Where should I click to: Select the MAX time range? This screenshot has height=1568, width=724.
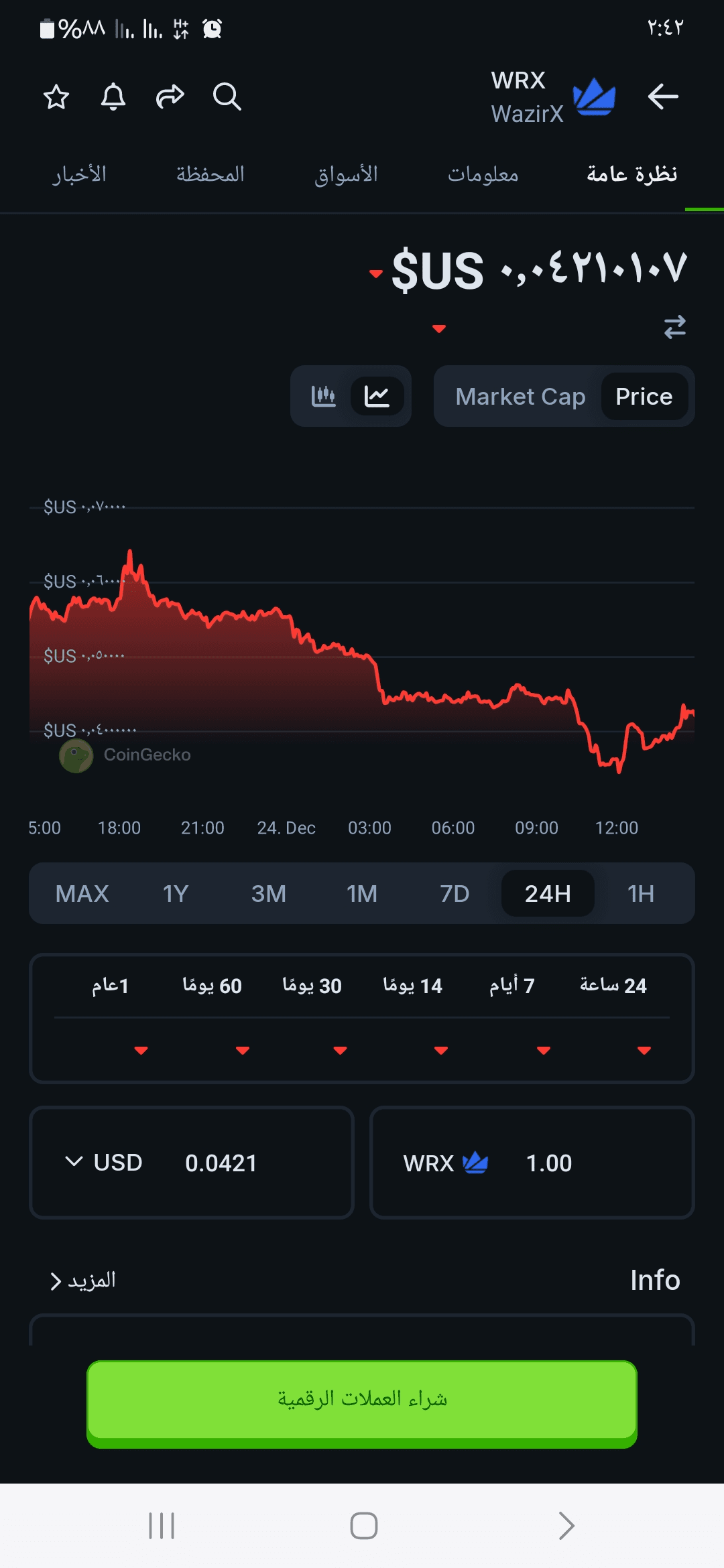pyautogui.click(x=82, y=894)
